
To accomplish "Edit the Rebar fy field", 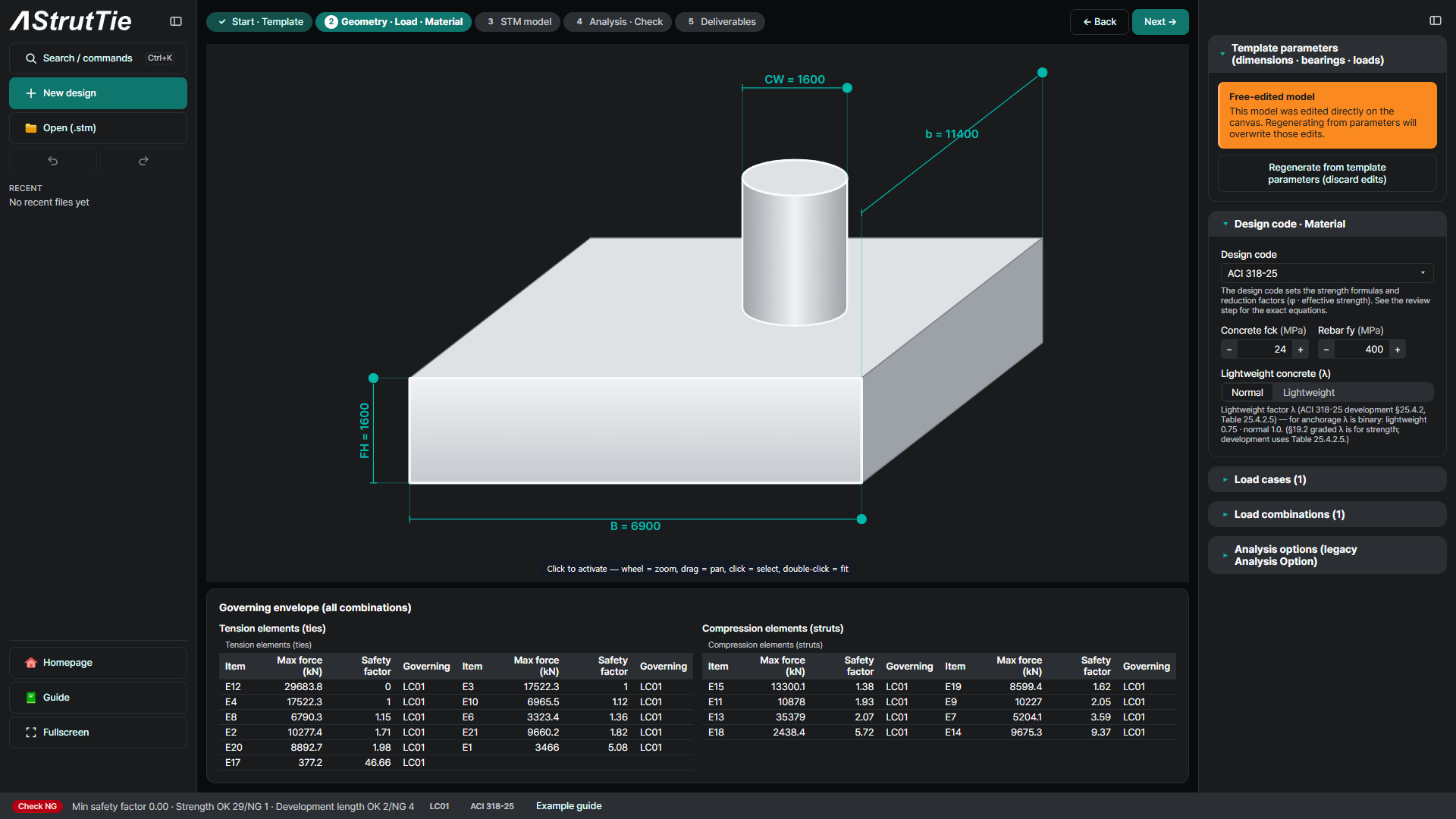I will [x=1362, y=350].
